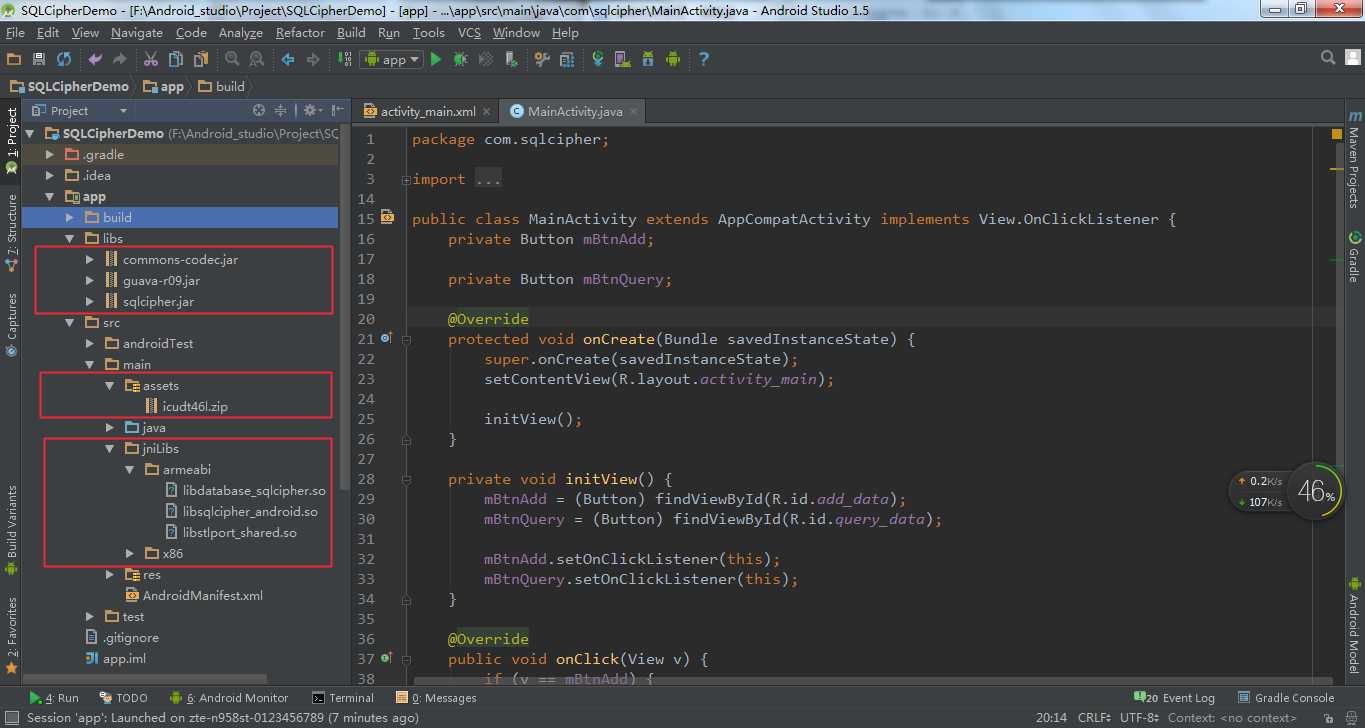Click the Undo arrow icon
Image resolution: width=1365 pixels, height=728 pixels.
(x=95, y=60)
